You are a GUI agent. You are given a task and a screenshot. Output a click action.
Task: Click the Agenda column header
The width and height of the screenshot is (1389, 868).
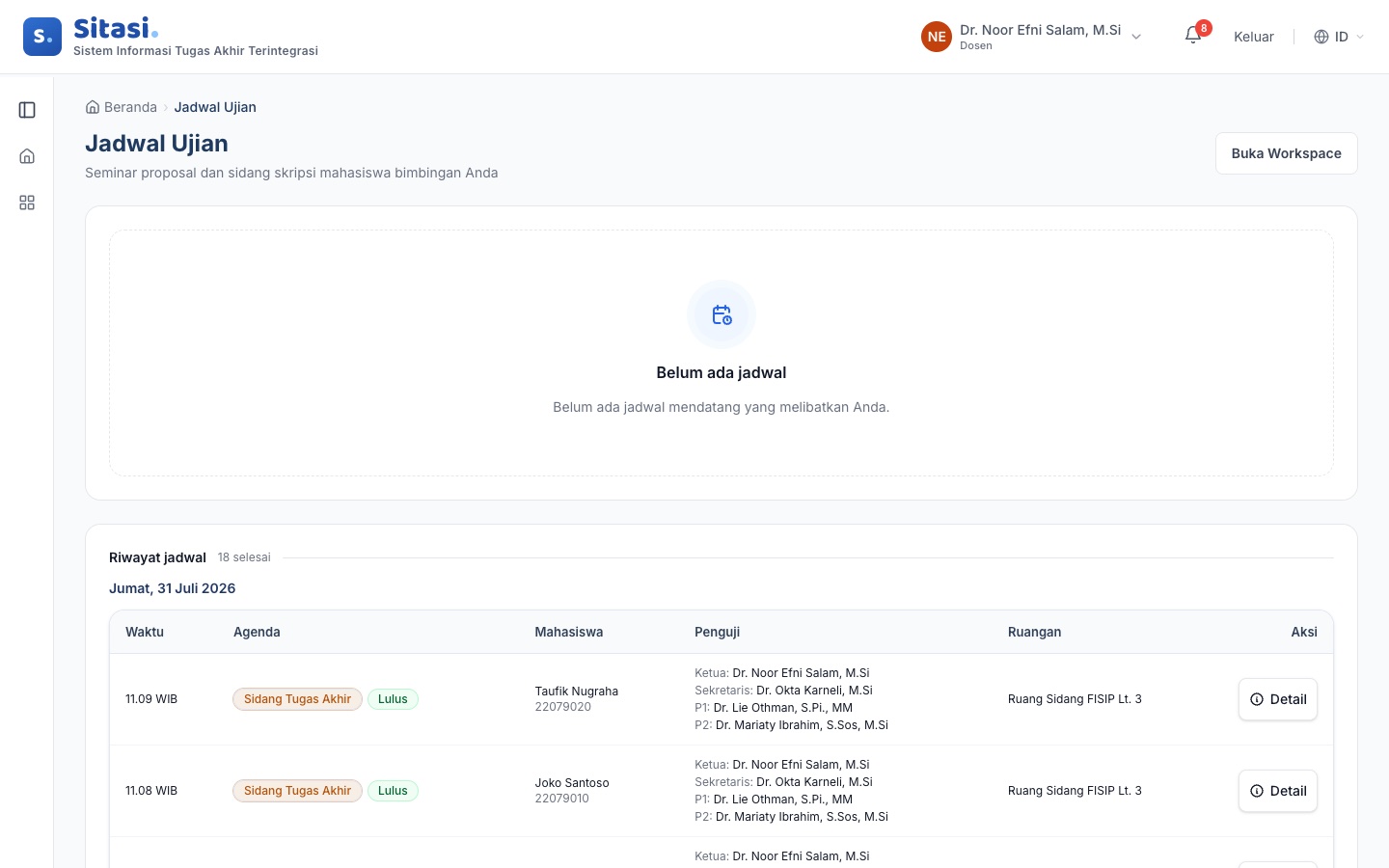(257, 632)
